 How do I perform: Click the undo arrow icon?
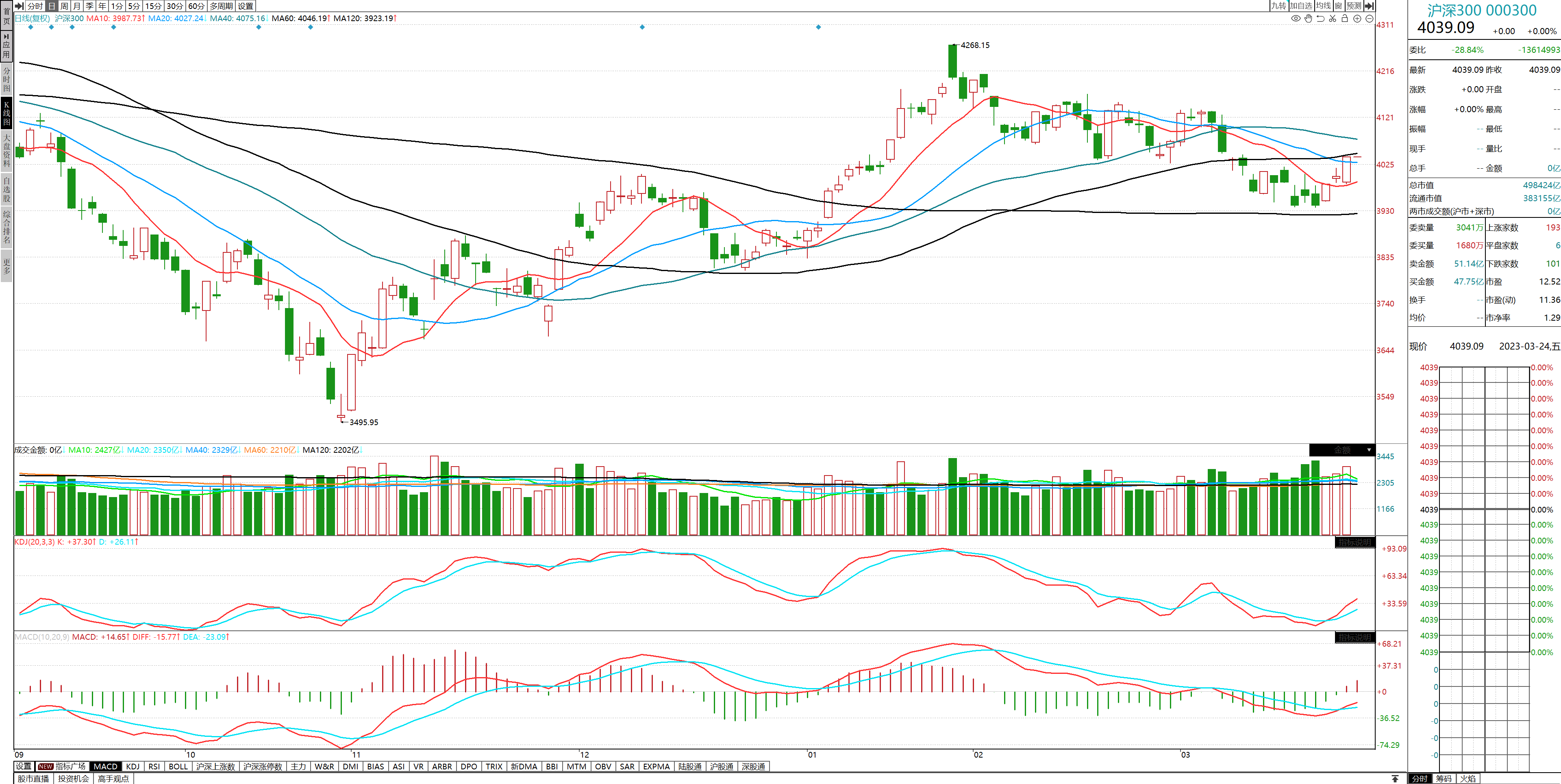[1320, 18]
